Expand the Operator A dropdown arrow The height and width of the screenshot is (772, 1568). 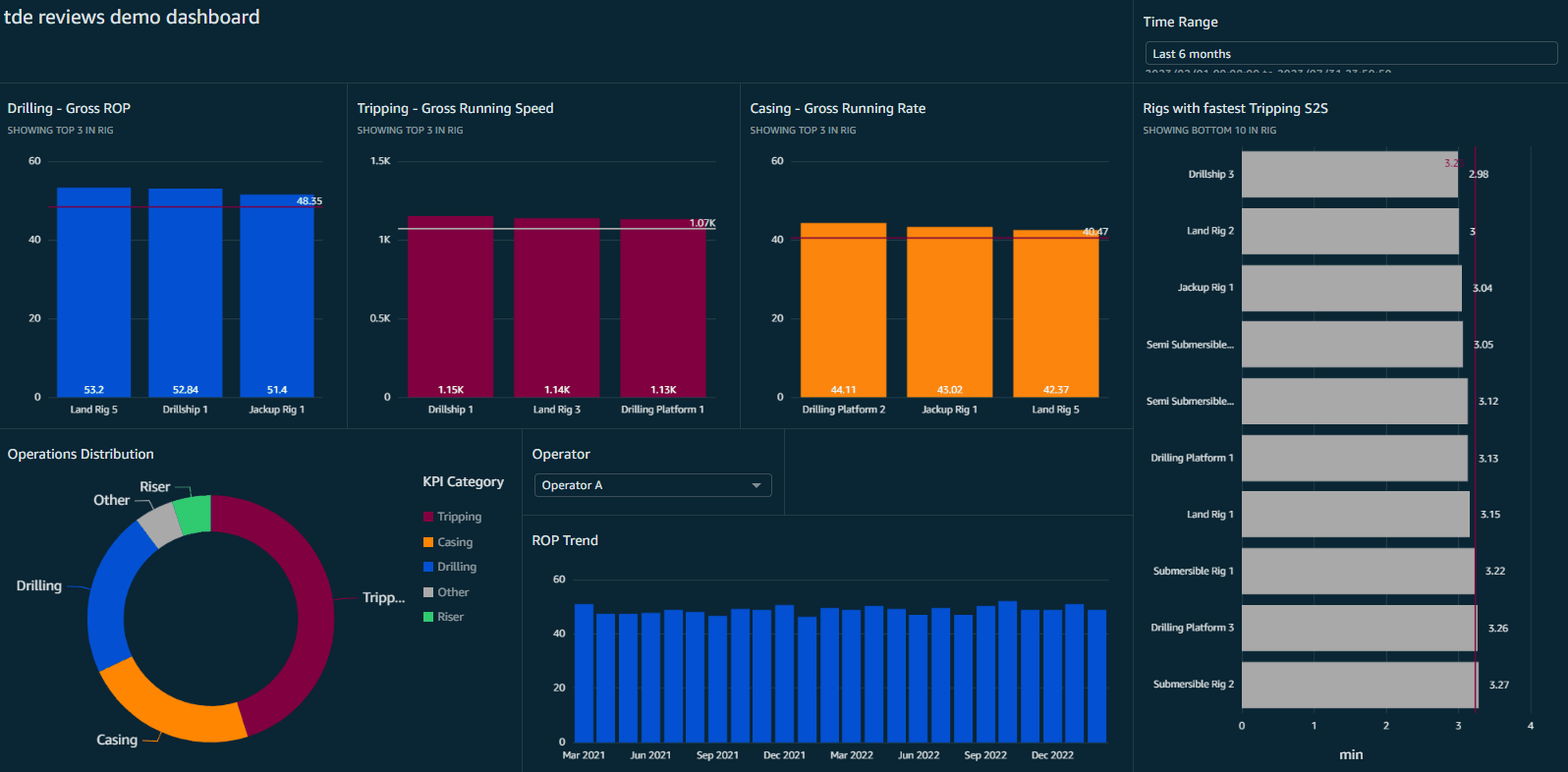coord(756,485)
